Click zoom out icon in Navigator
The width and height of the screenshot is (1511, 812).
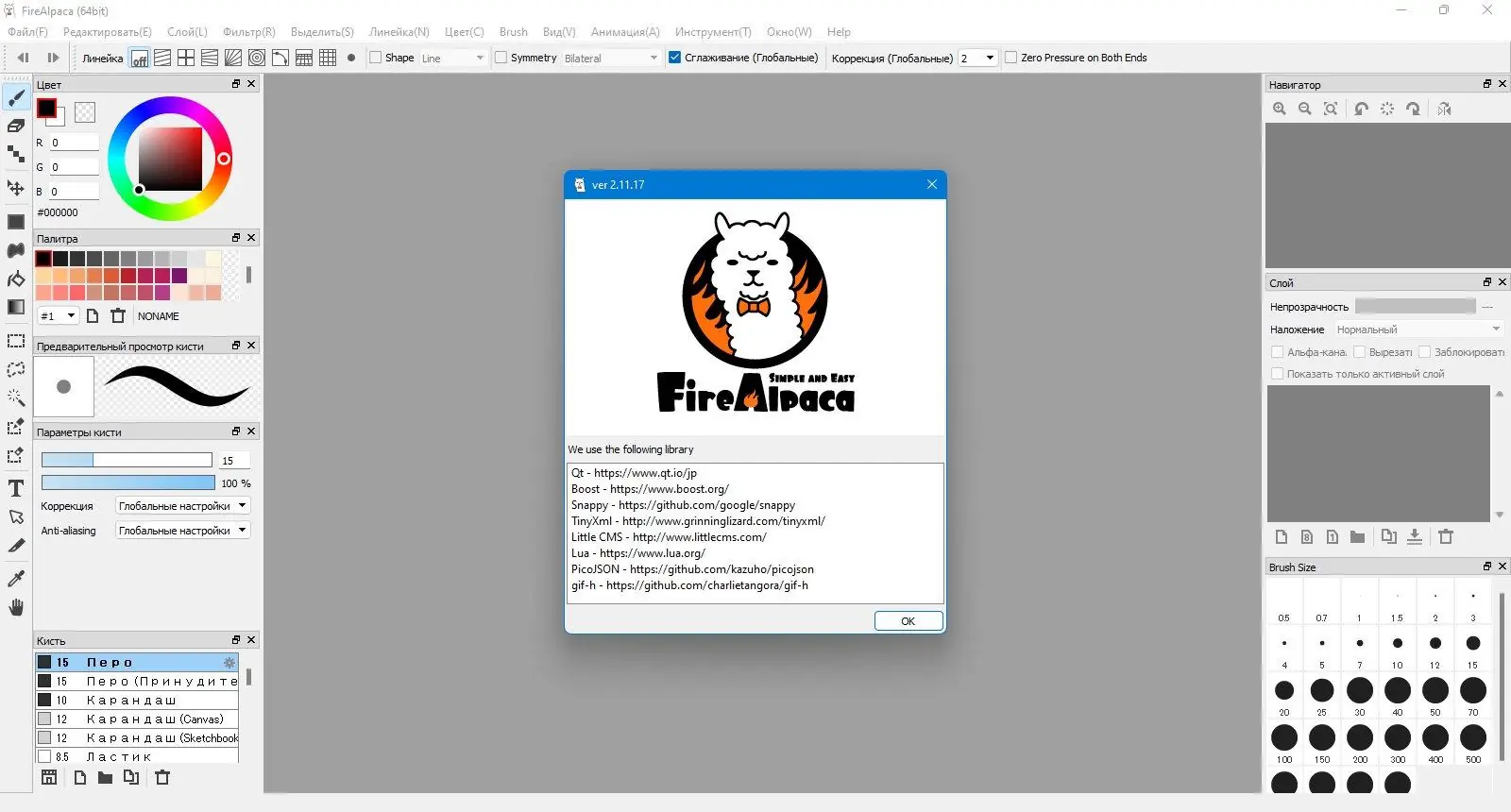point(1305,109)
